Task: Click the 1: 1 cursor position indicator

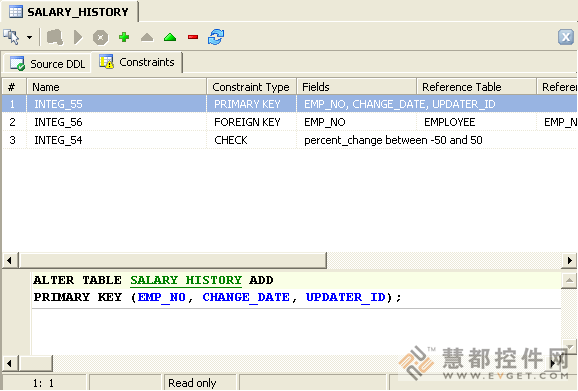Action: point(44,383)
